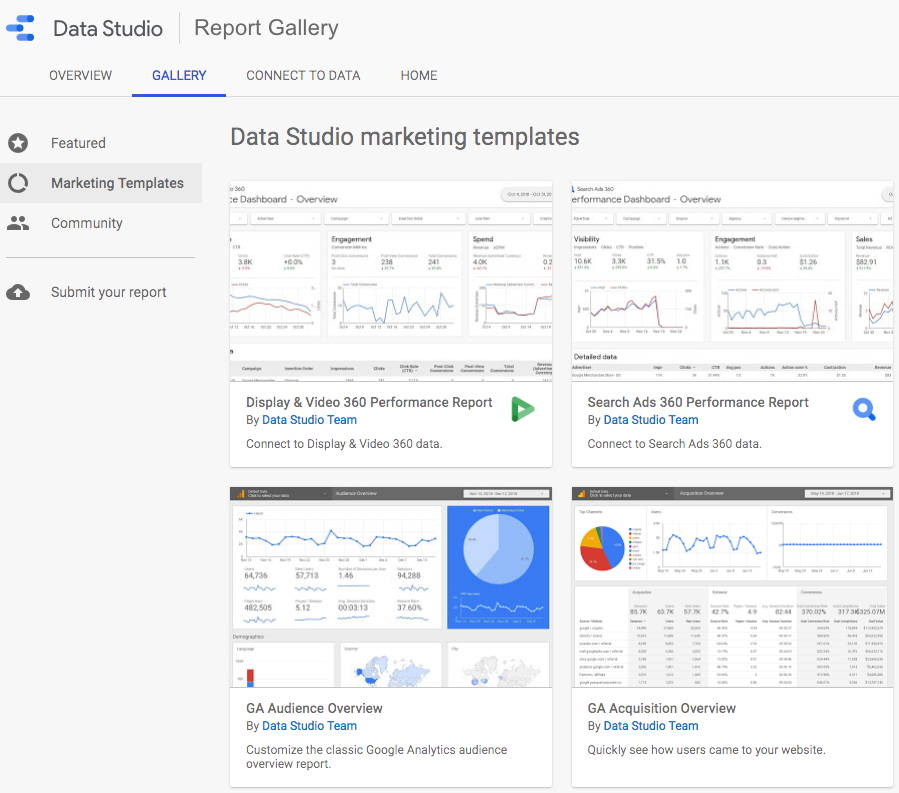Open the Connect to Data tab
The width and height of the screenshot is (899, 793).
pyautogui.click(x=303, y=76)
